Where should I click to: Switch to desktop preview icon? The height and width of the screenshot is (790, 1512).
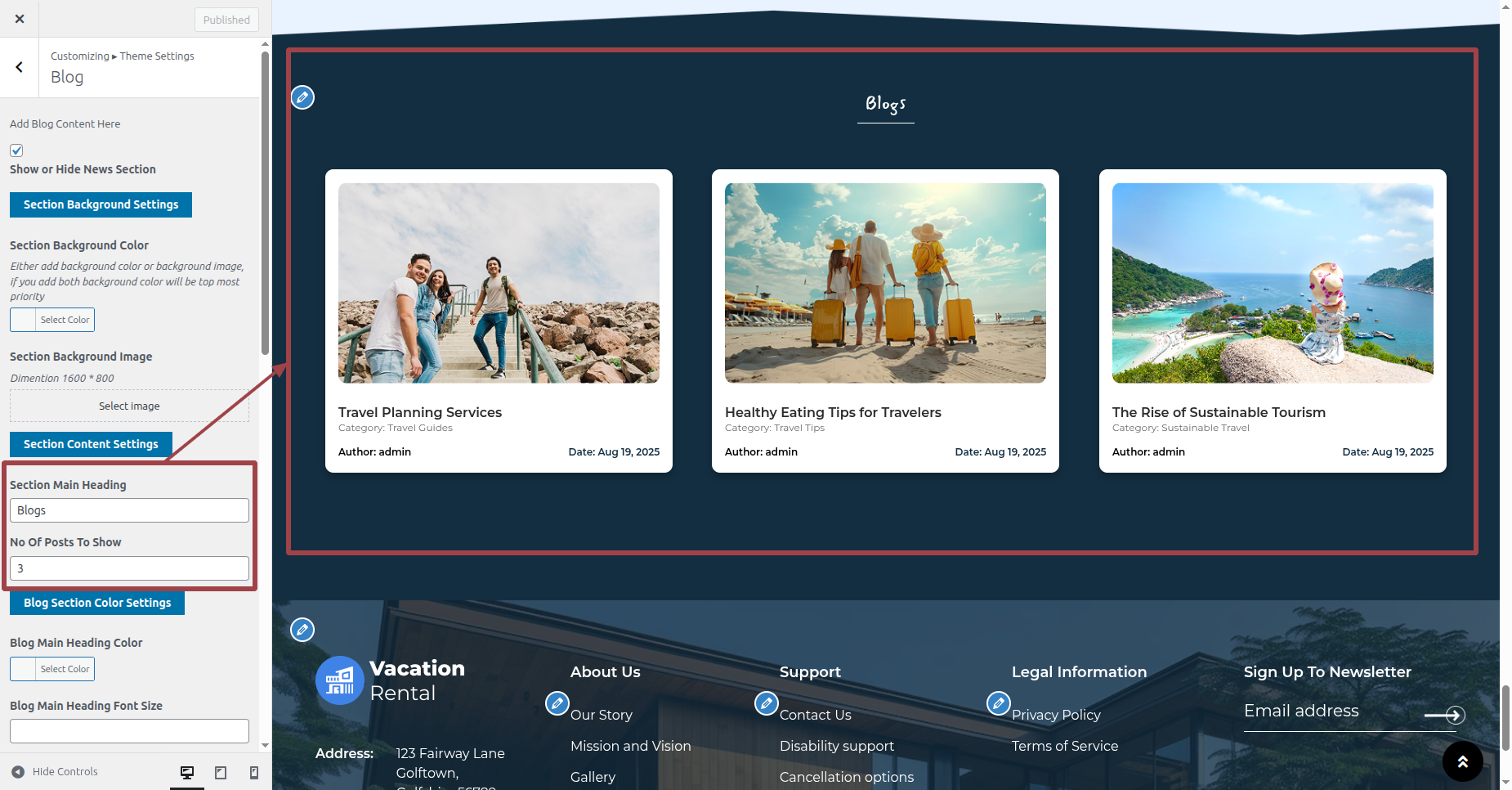tap(187, 772)
